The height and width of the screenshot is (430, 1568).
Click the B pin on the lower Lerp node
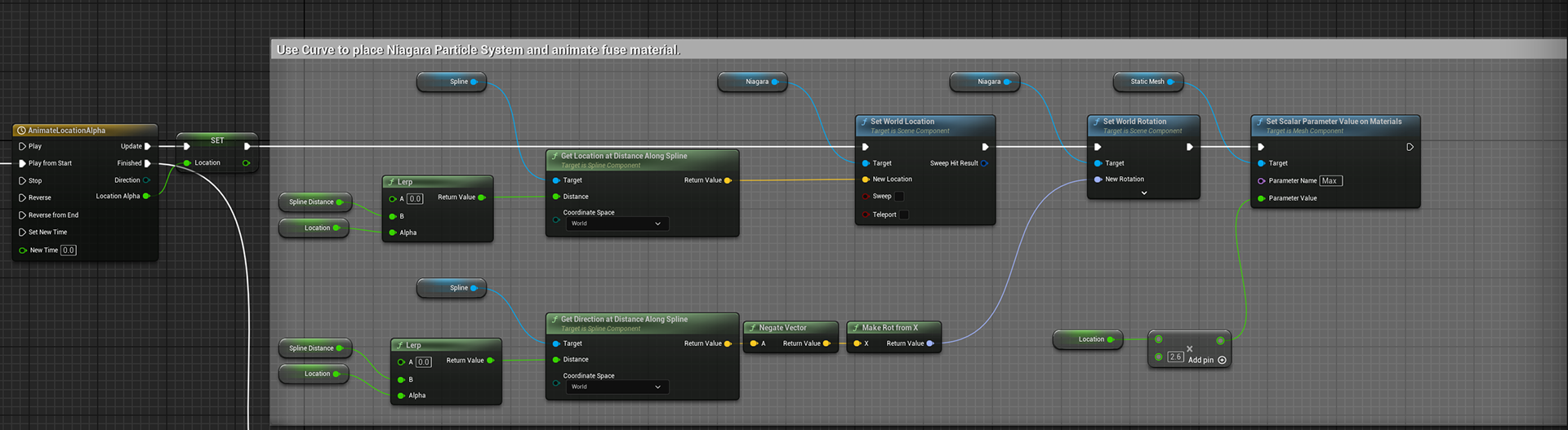pos(401,379)
